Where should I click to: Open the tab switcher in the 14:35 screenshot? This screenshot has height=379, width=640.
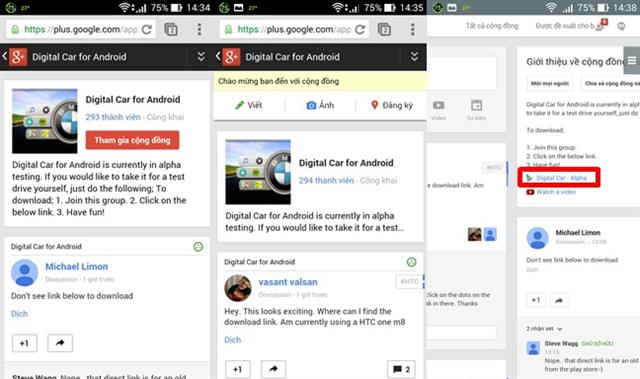(384, 29)
